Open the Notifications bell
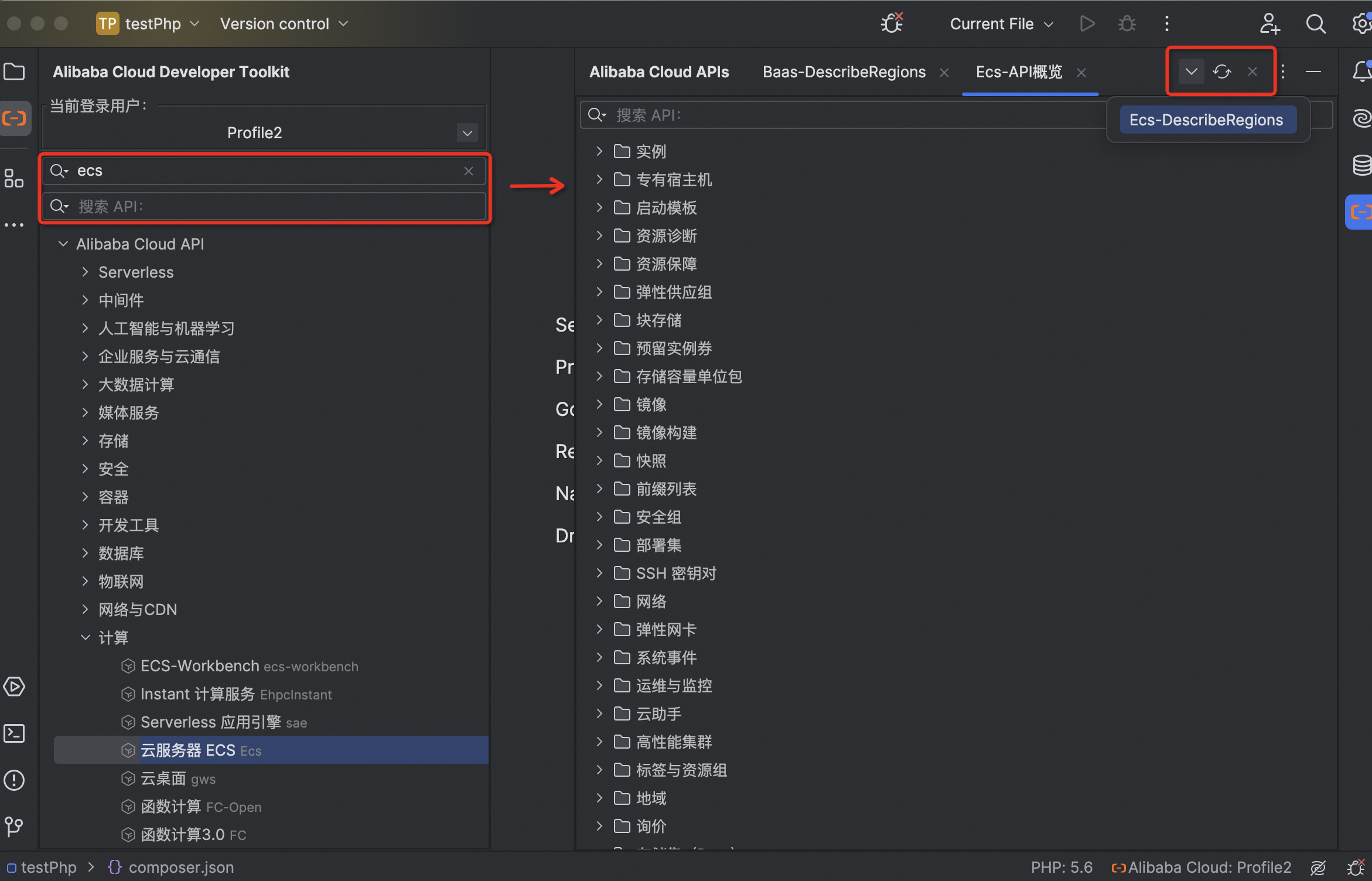The image size is (1372, 881). coord(1361,72)
